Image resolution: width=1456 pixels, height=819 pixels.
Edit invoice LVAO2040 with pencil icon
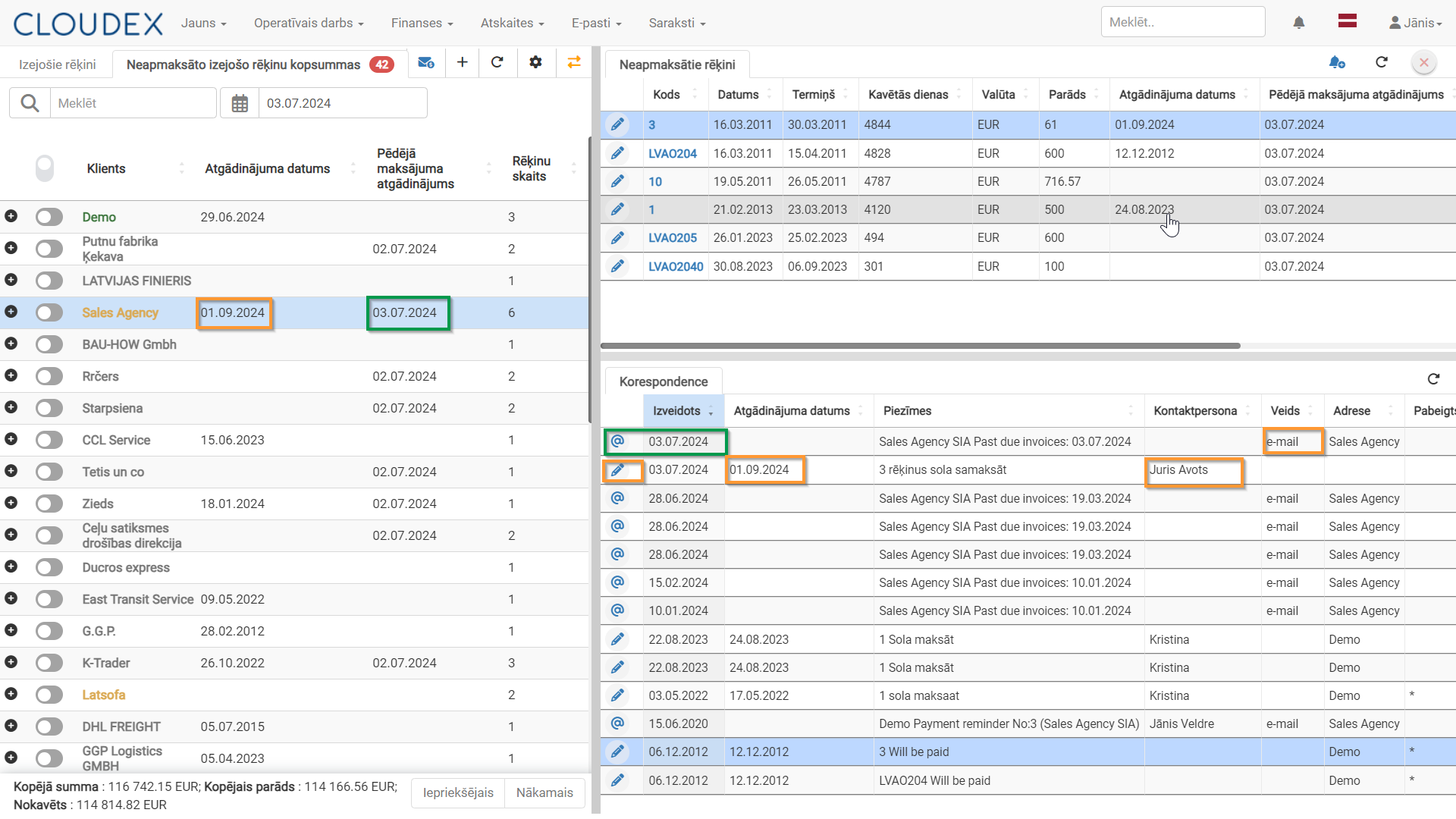tap(618, 266)
